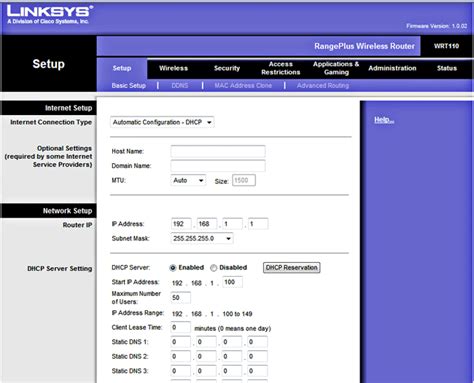Click the MTU Size field
Image resolution: width=474 pixels, height=383 pixels.
pos(244,180)
